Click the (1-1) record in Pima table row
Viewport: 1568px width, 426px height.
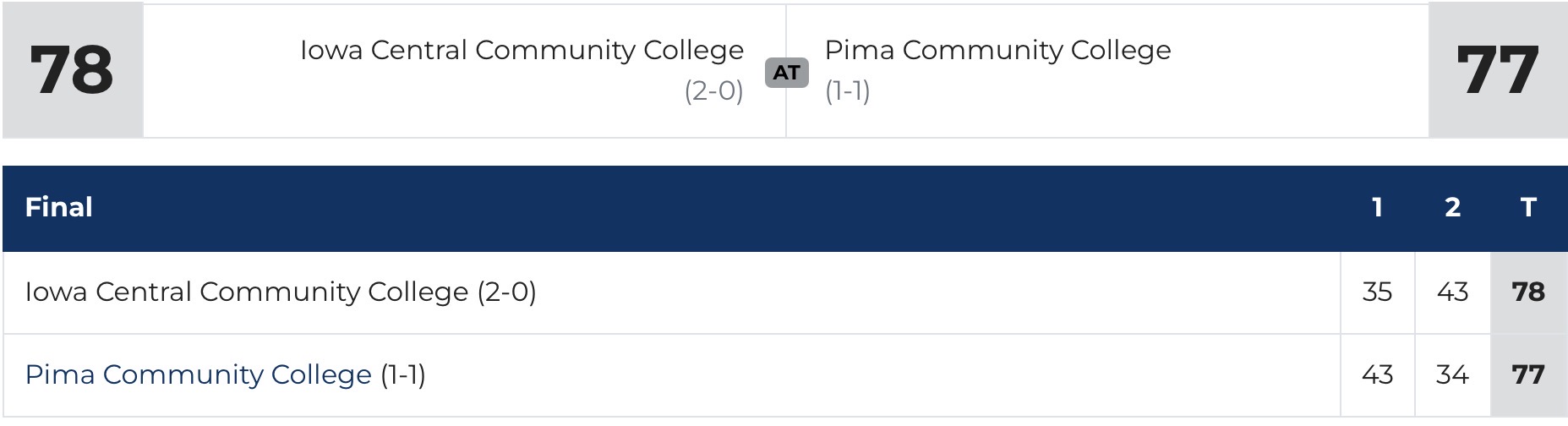click(x=403, y=374)
